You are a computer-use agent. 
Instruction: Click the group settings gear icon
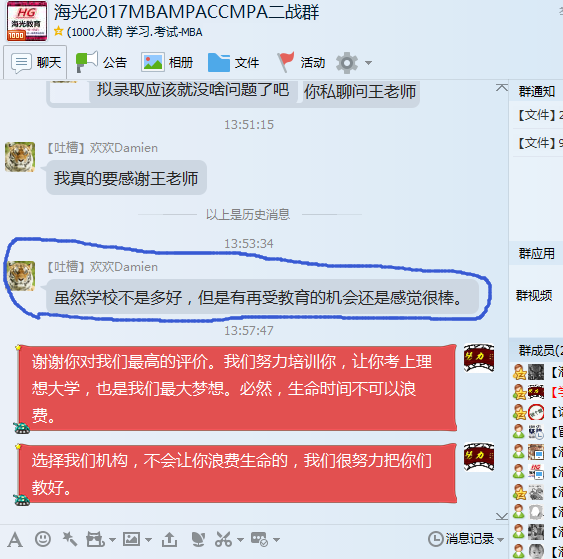(x=347, y=63)
